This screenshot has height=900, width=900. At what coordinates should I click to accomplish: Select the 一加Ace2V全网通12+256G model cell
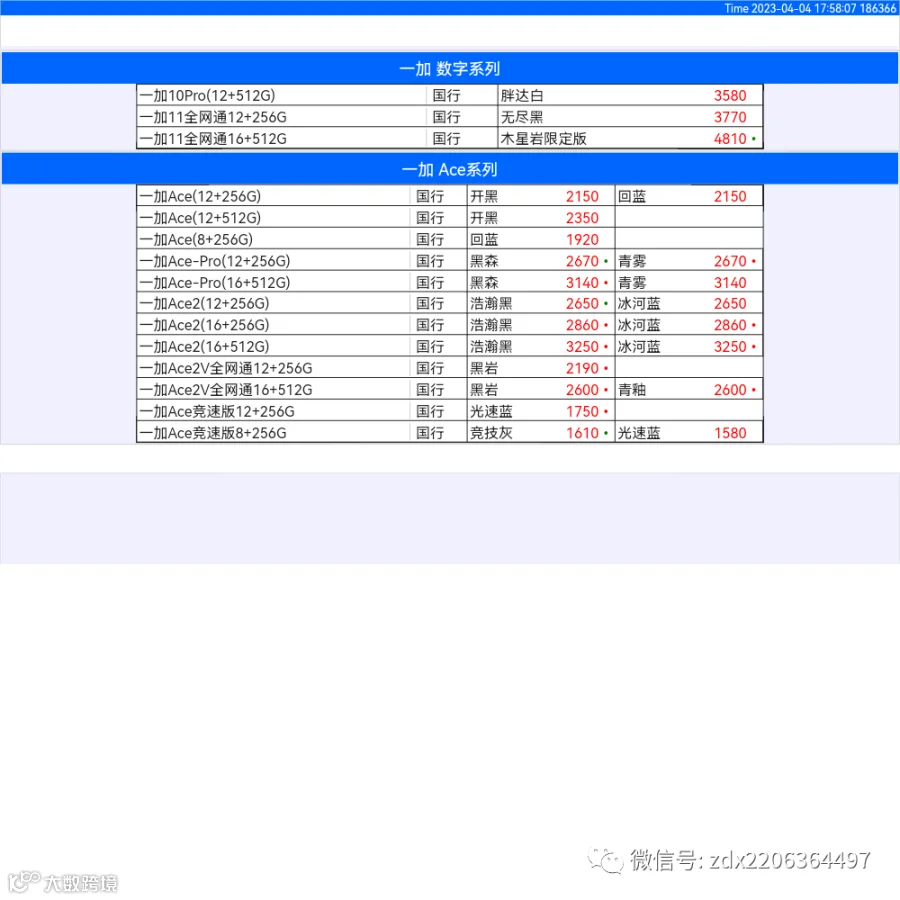(x=273, y=368)
